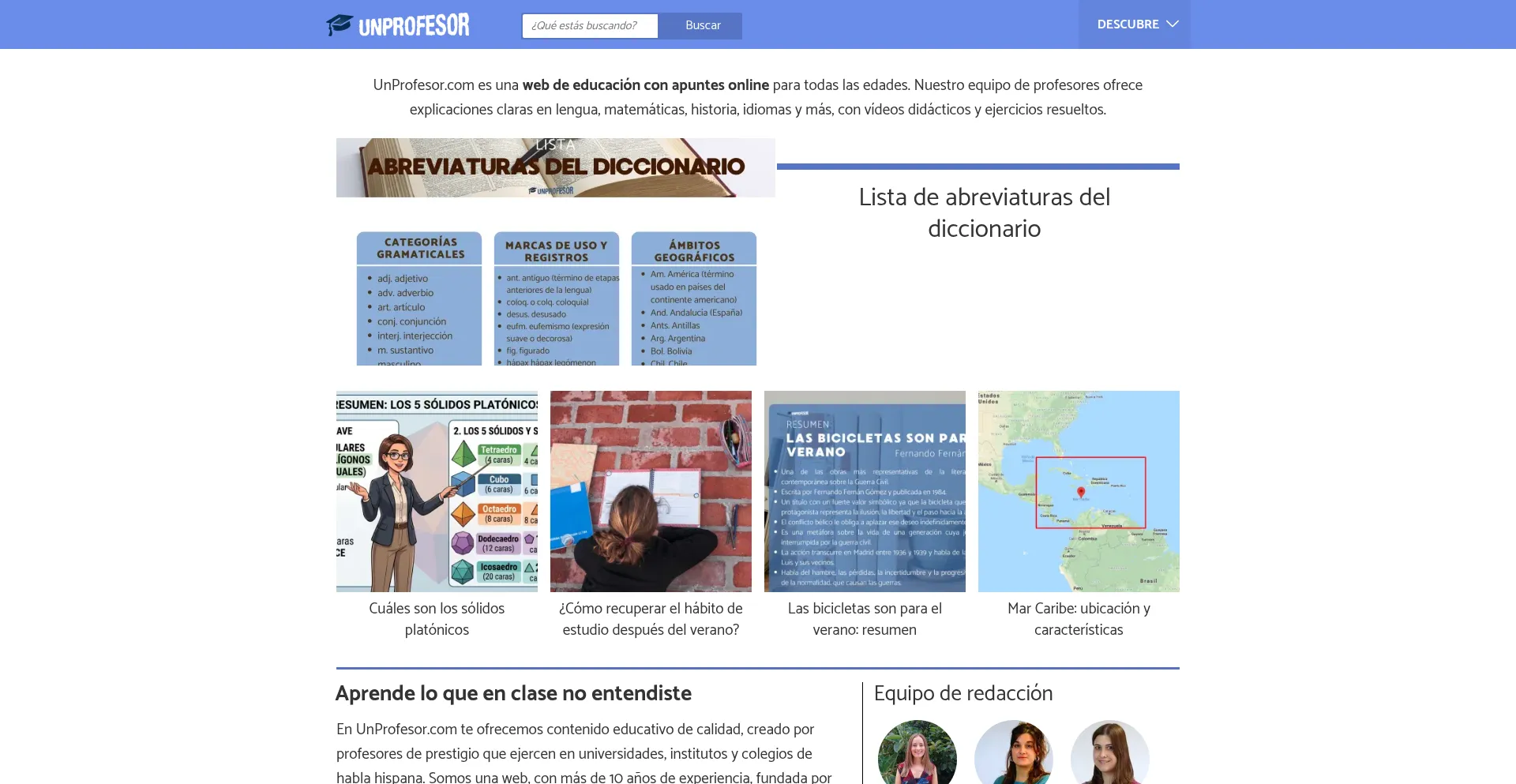Open 'Las bicicletas son para el verano: resumen' link

tap(865, 619)
